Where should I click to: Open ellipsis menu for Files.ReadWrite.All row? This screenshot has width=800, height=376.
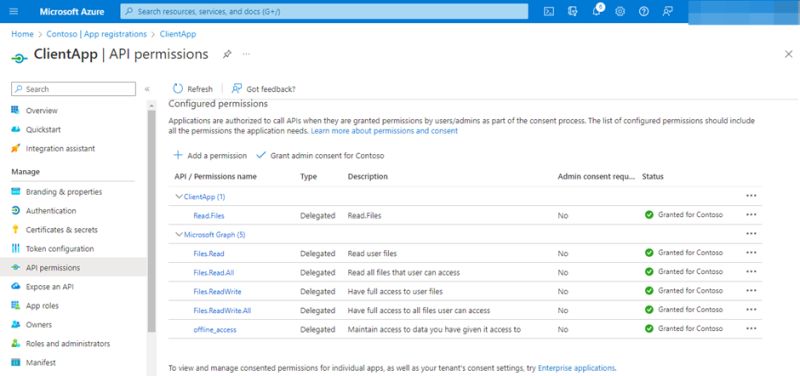751,310
